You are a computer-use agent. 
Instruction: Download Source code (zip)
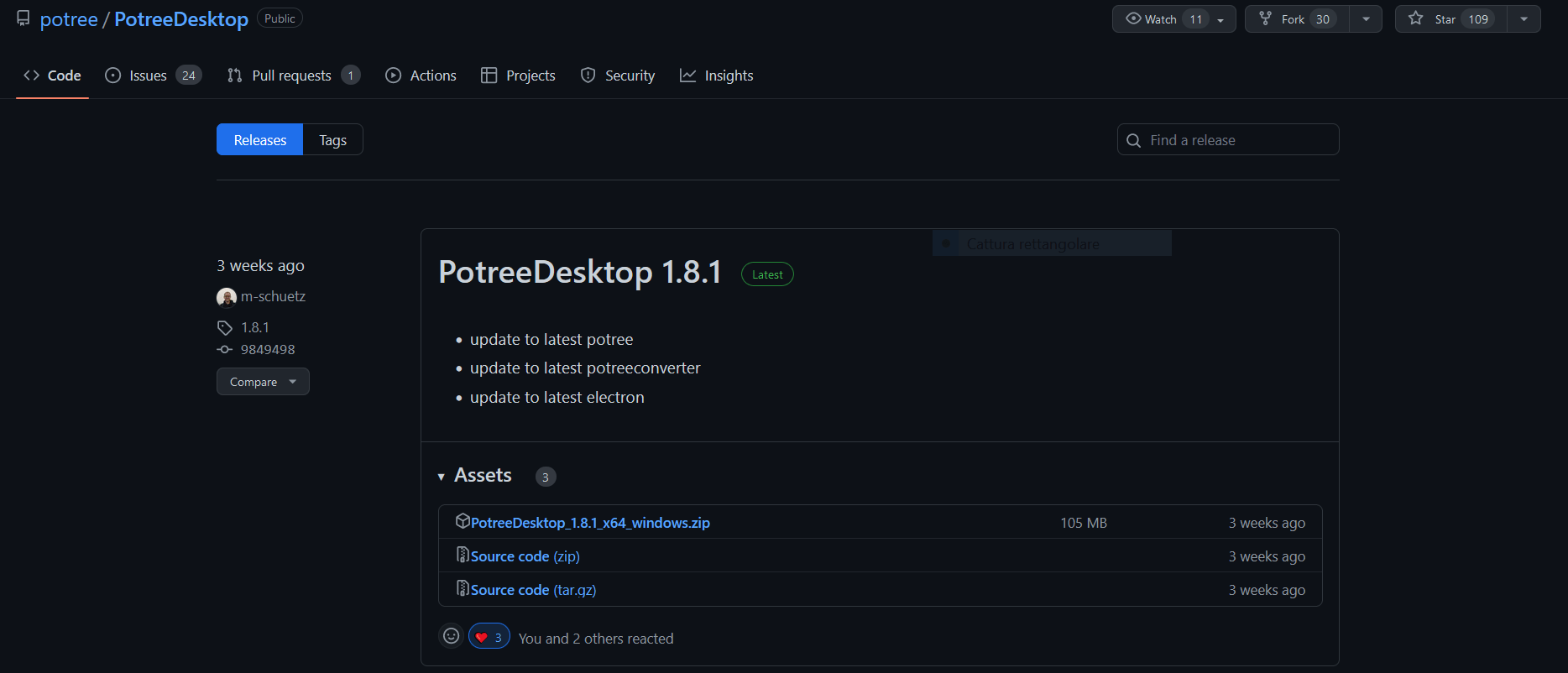(x=525, y=556)
